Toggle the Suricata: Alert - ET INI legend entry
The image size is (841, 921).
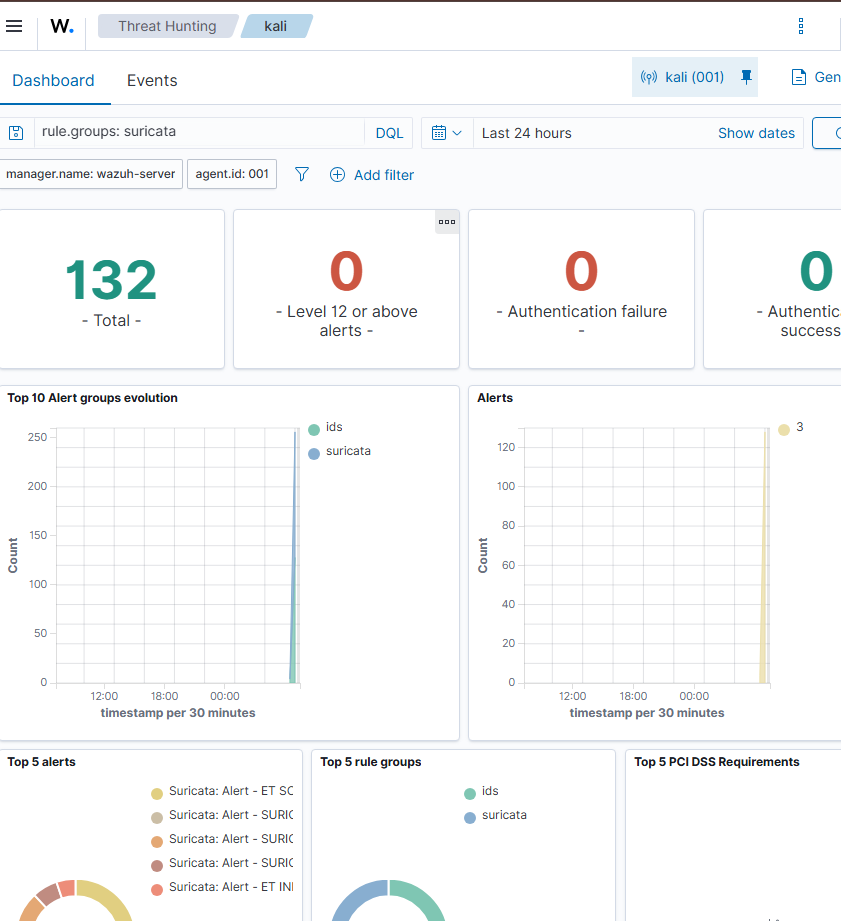point(222,888)
